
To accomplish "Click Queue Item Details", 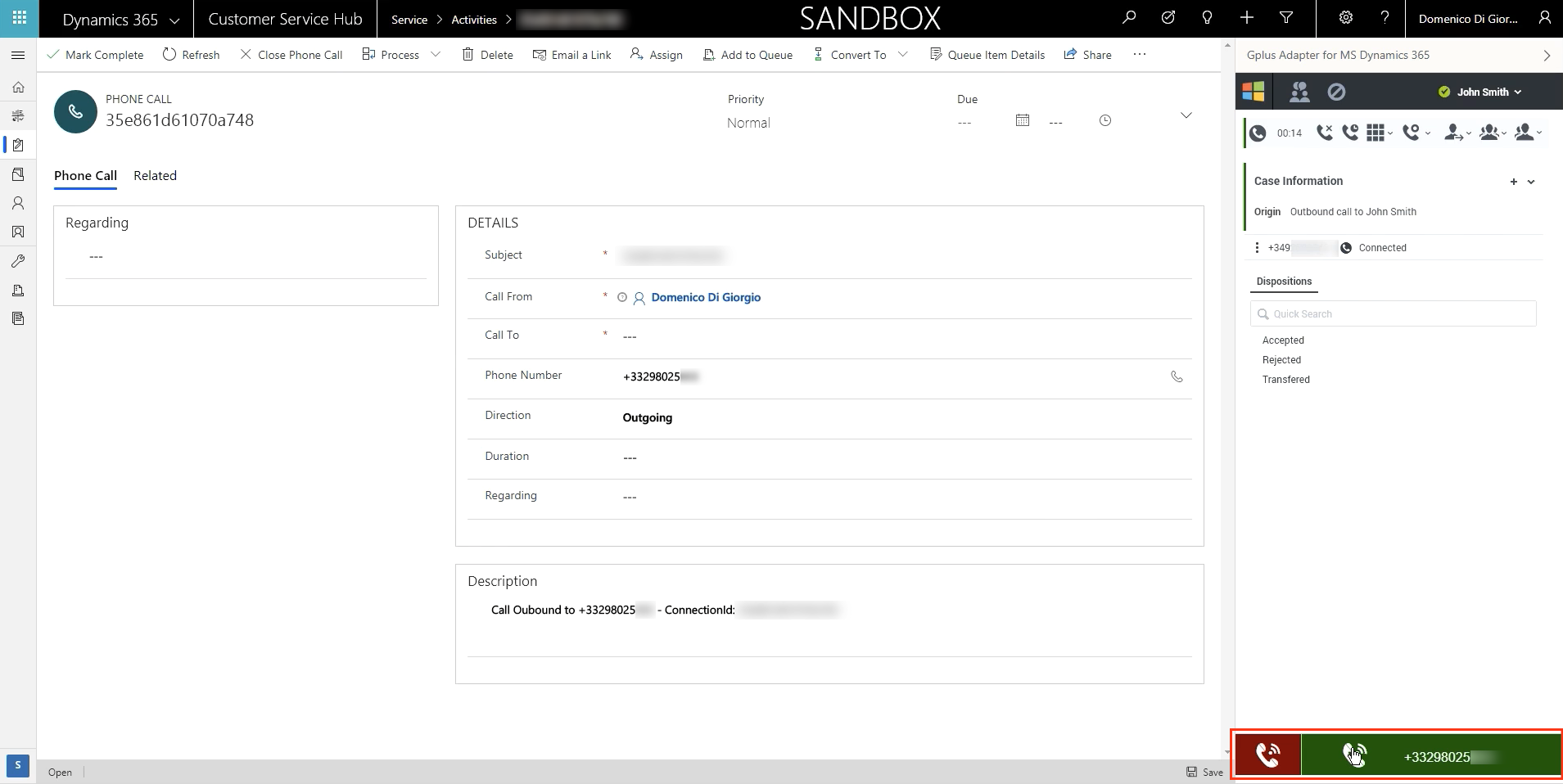I will [x=987, y=55].
